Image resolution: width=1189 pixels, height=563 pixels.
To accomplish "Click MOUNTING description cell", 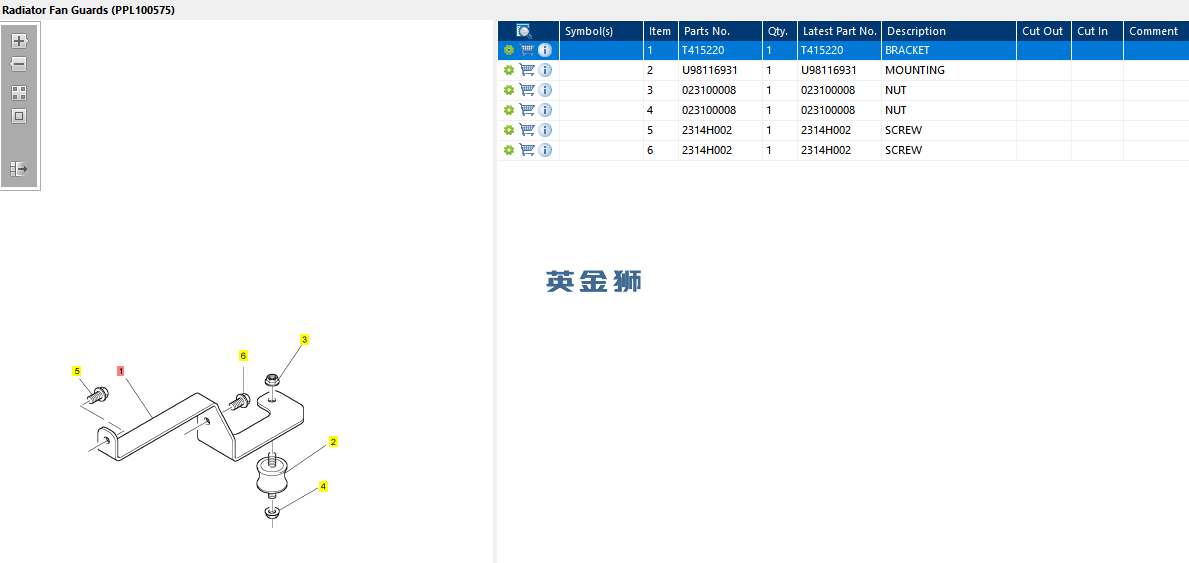I will point(949,70).
